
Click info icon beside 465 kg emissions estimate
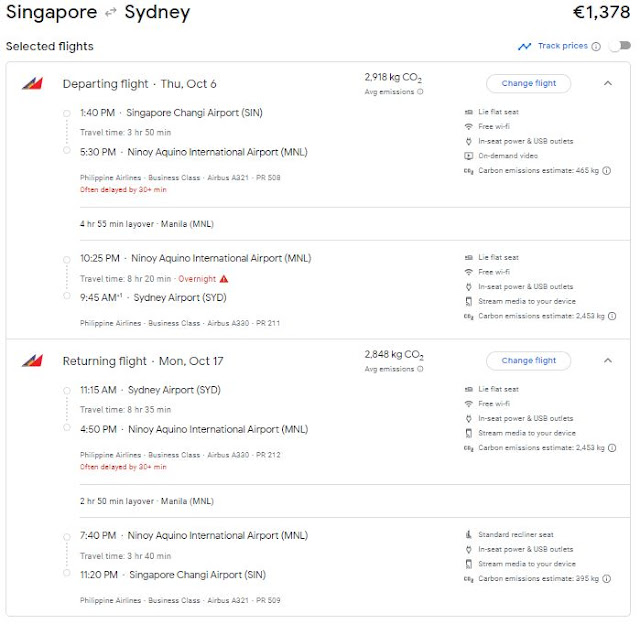607,171
